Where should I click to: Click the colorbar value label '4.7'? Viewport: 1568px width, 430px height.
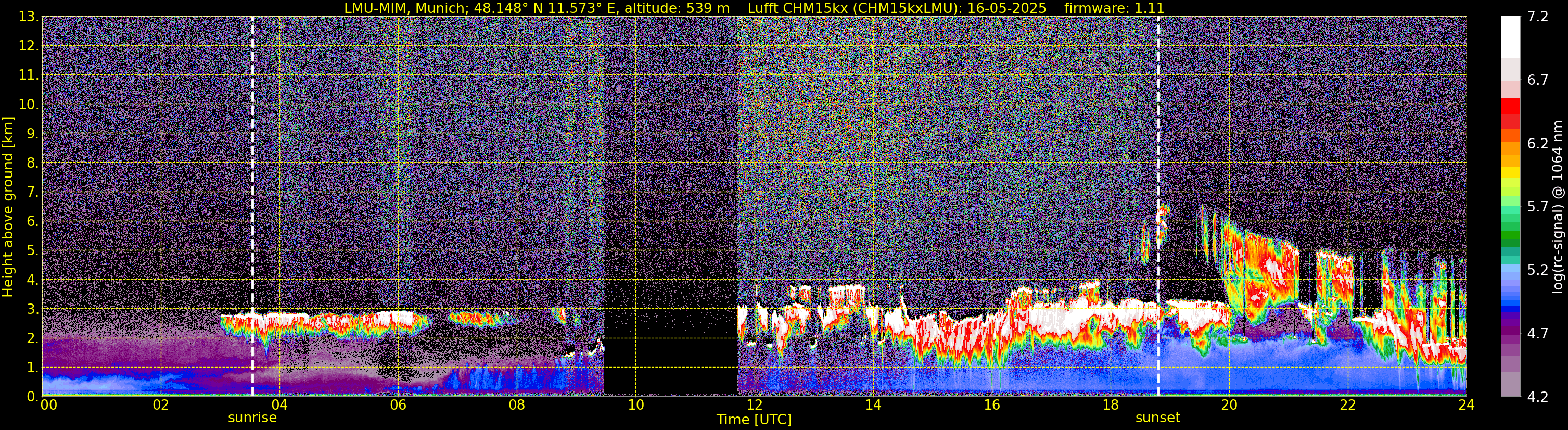pyautogui.click(x=1538, y=334)
